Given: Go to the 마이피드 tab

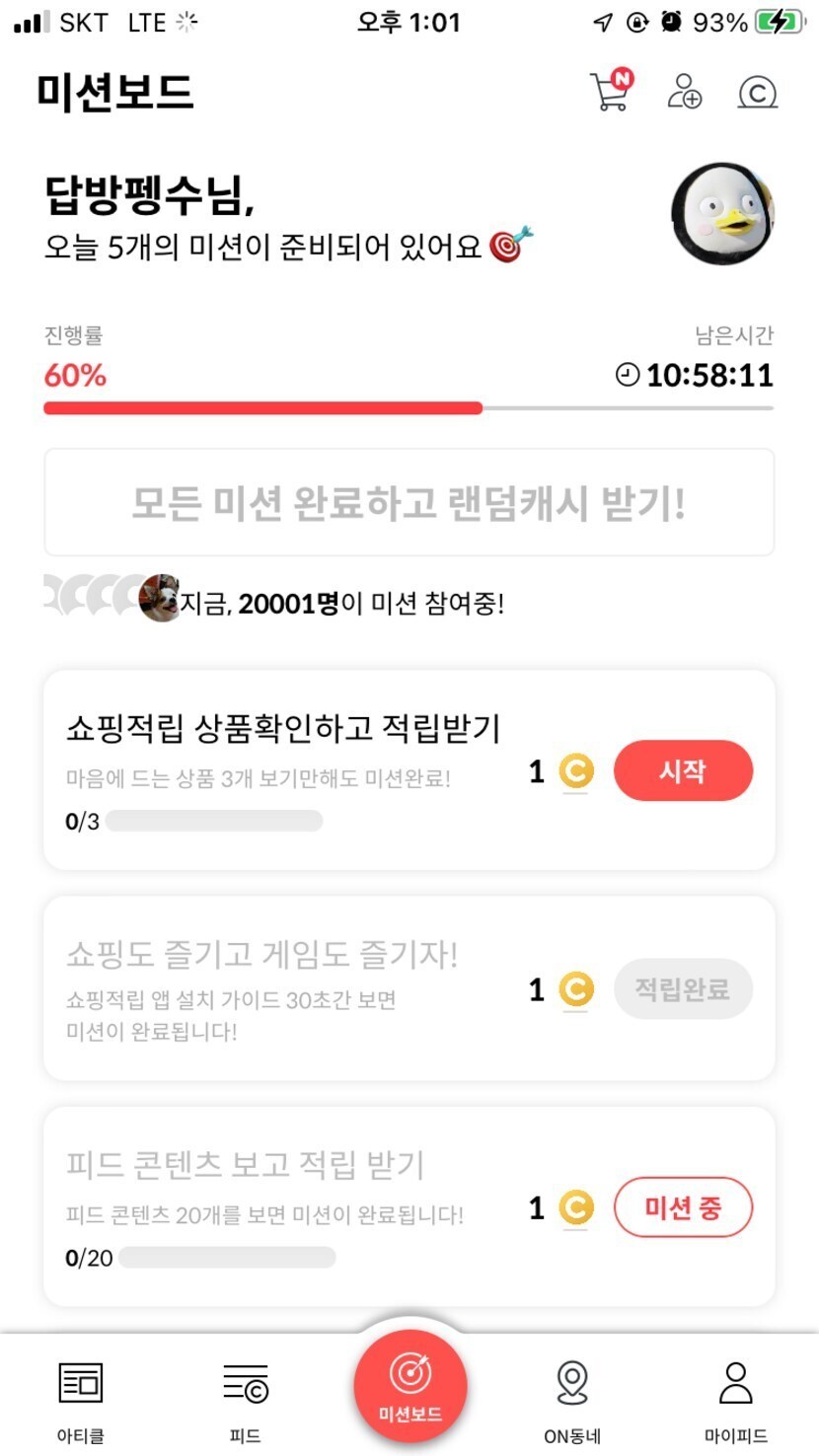Looking at the screenshot, I should point(736,1396).
